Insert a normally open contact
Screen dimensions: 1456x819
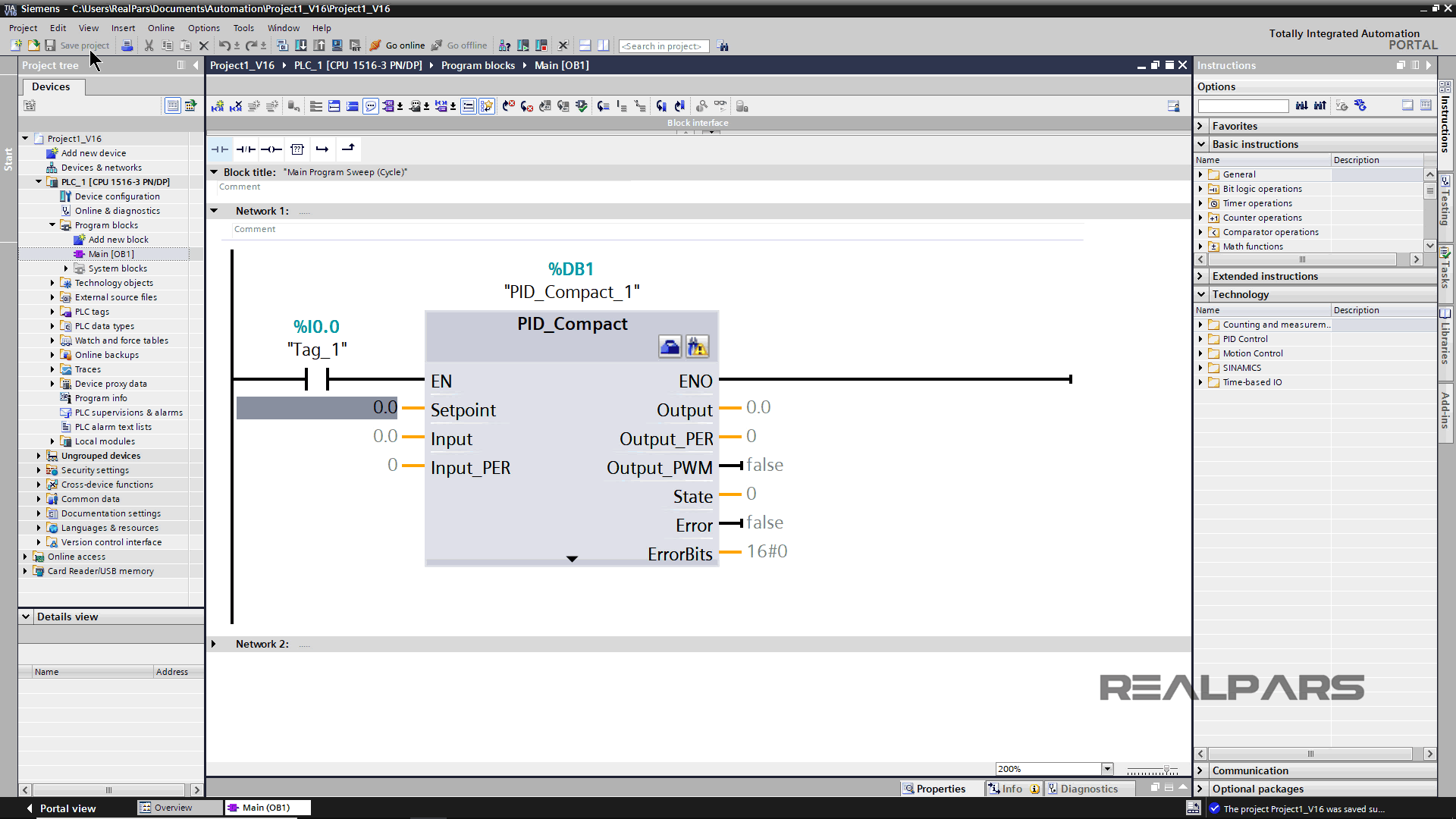[220, 149]
